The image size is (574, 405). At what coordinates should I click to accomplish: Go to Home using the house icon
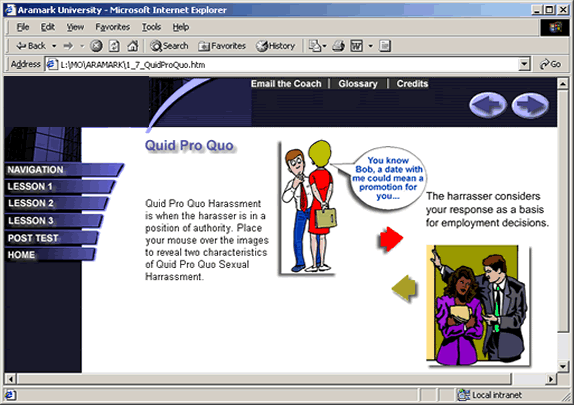click(x=133, y=46)
